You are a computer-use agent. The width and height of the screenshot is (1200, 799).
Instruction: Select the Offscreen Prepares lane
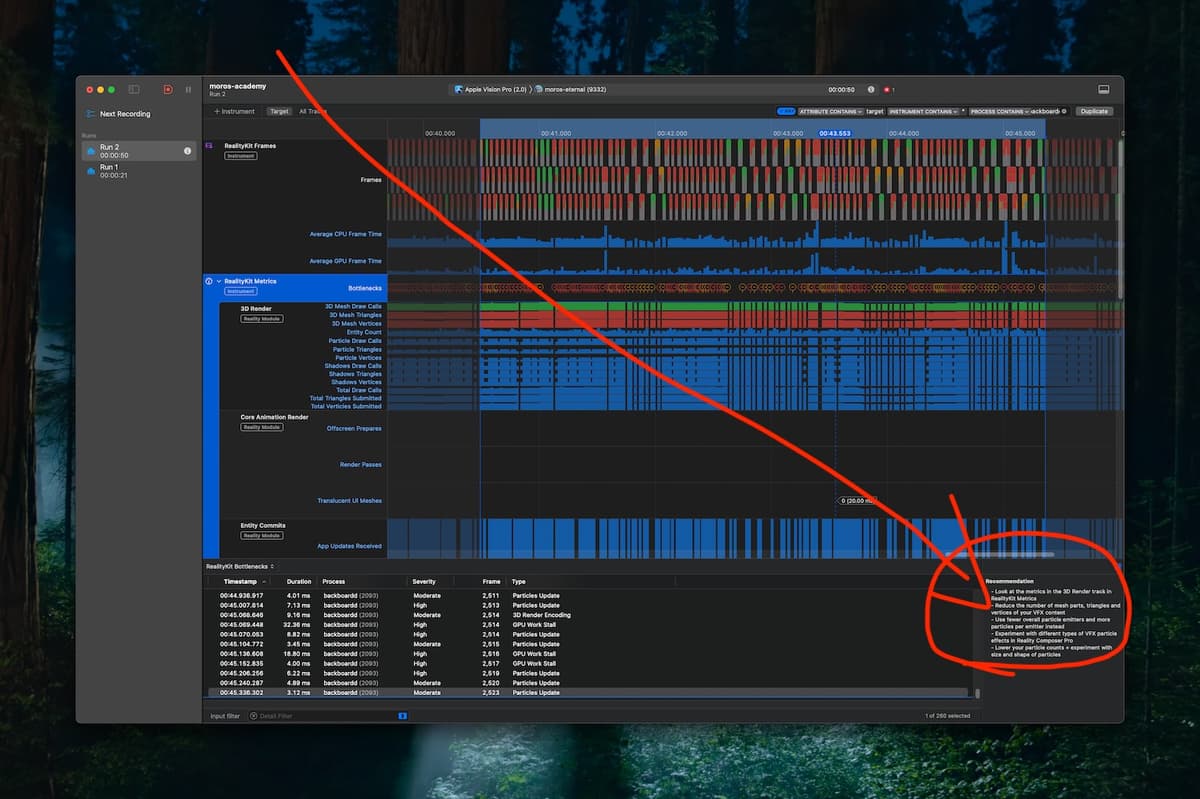coord(354,428)
